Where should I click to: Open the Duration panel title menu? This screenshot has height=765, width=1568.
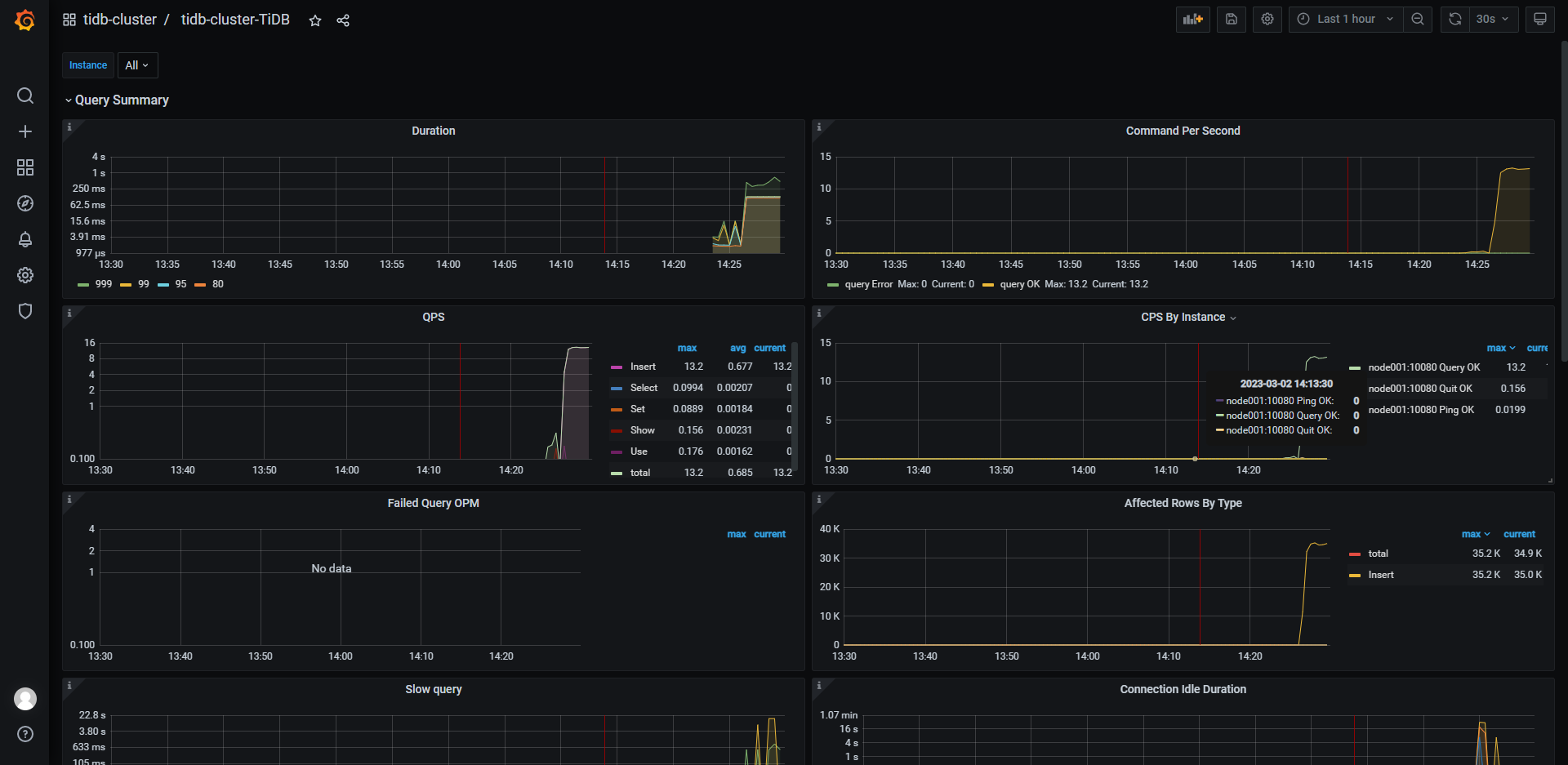pos(434,131)
